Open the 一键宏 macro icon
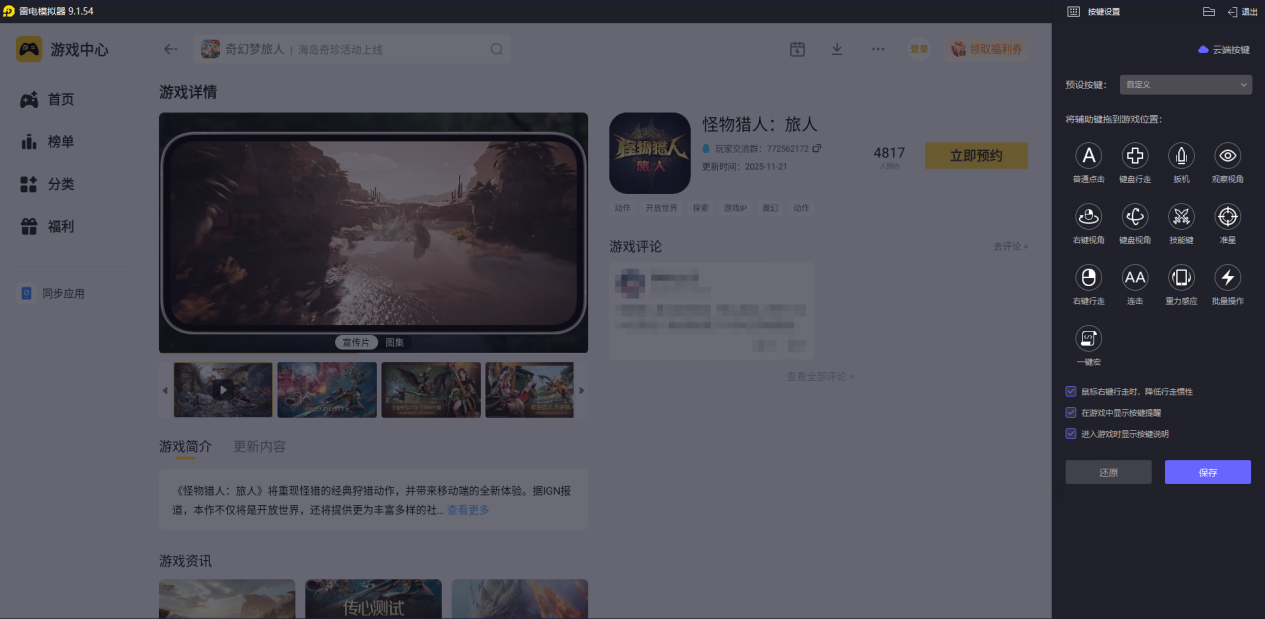 pyautogui.click(x=1088, y=339)
